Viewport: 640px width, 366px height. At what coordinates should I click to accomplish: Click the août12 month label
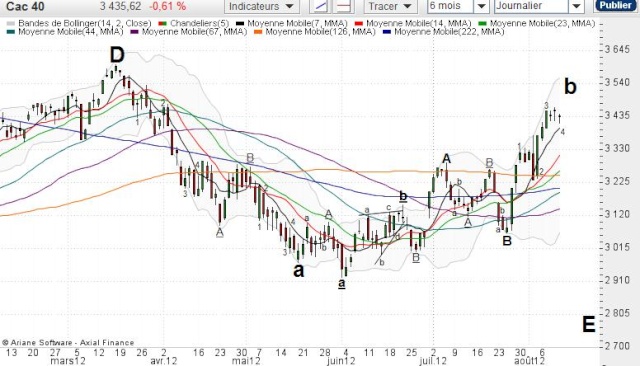coord(529,361)
